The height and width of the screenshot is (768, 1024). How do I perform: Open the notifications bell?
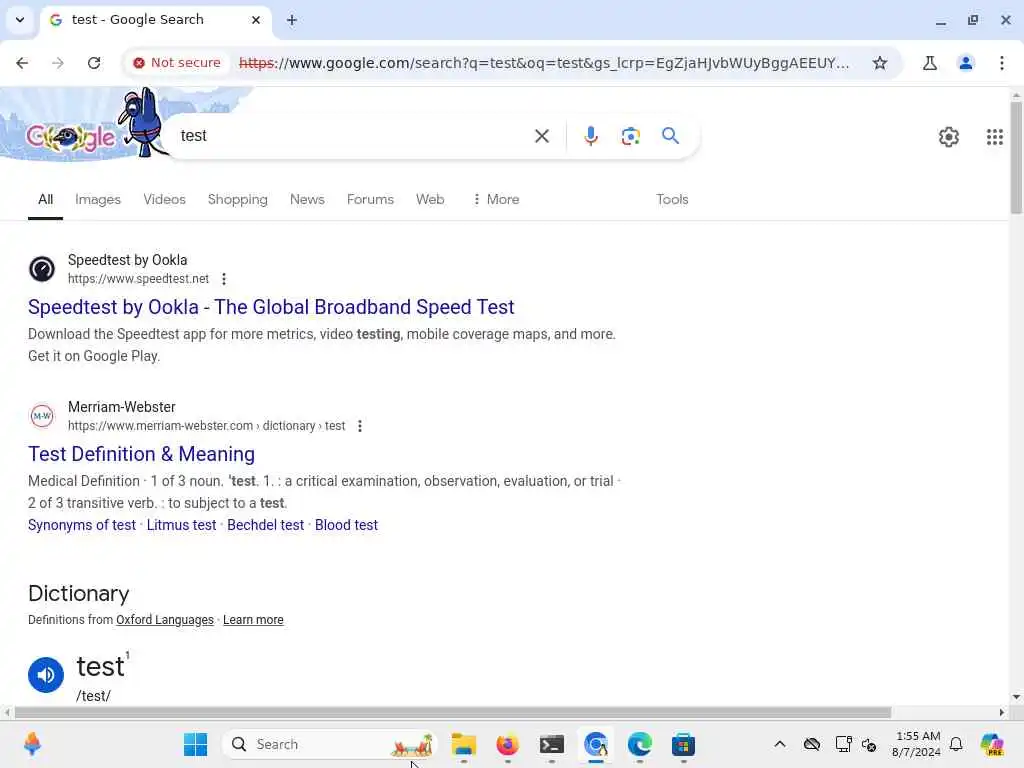(956, 744)
